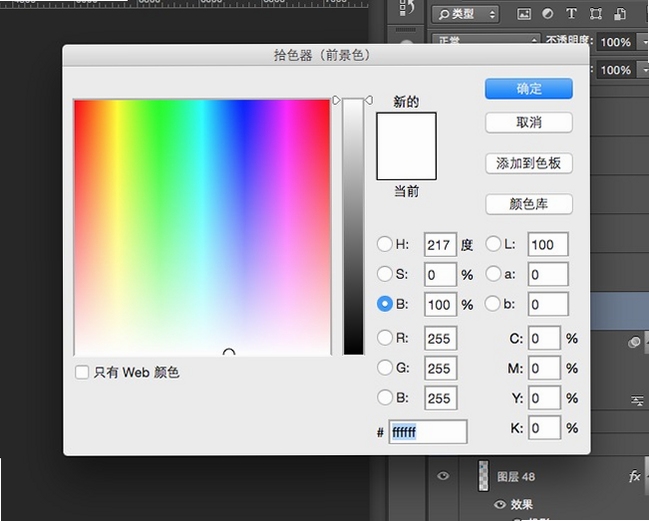Select the L lightness radio button
The height and width of the screenshot is (521, 649).
[493, 244]
